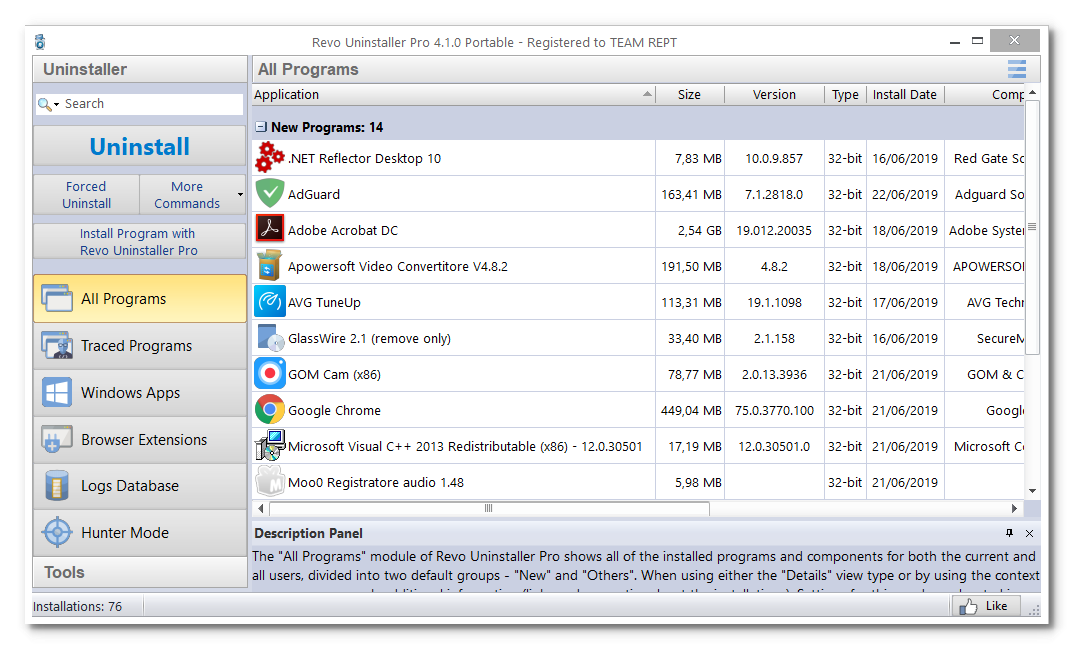Viewport: 1074px width, 649px height.
Task: Click version 75.0.3770.100 cell
Action: pos(774,411)
